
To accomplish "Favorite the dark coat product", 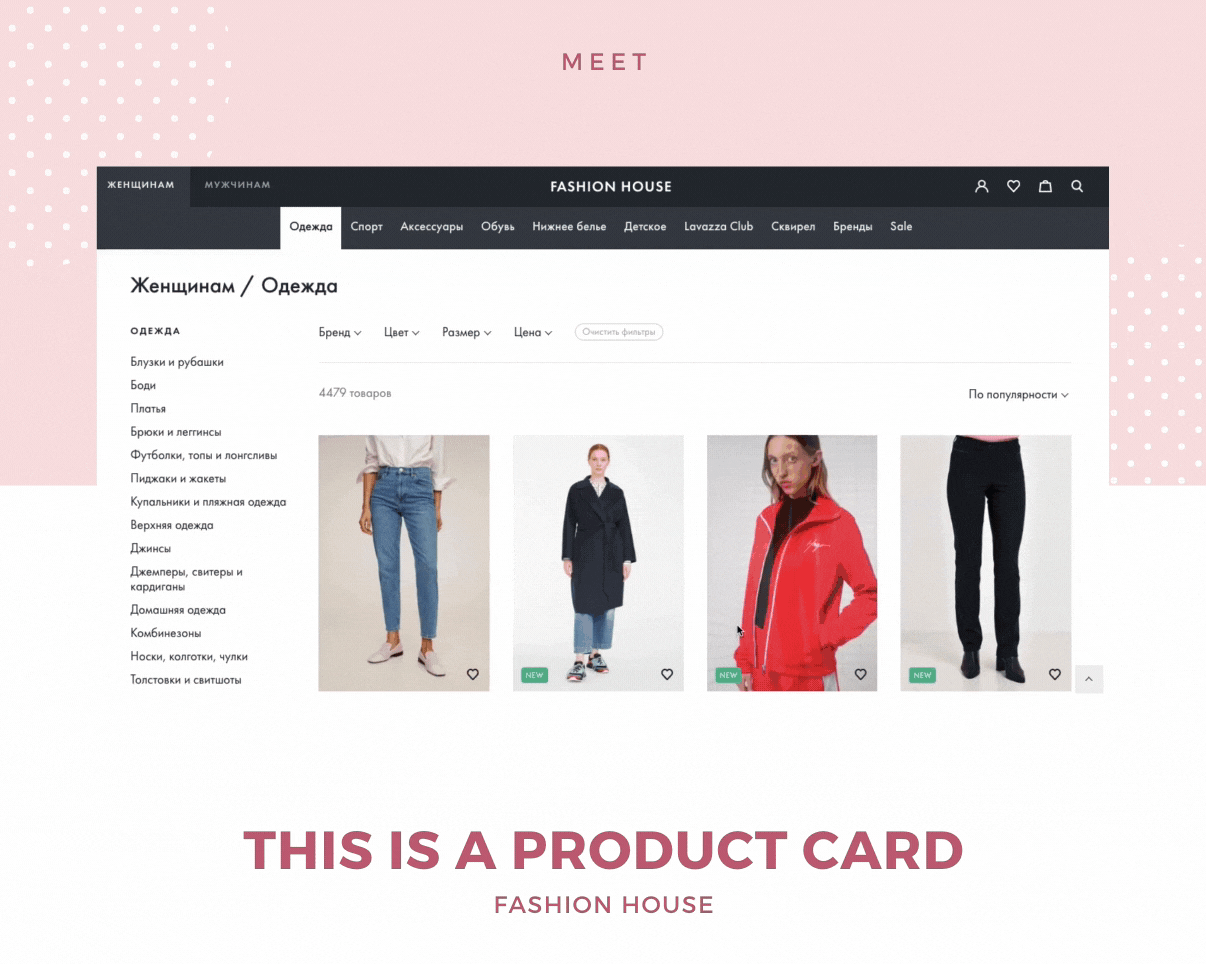I will coord(667,674).
